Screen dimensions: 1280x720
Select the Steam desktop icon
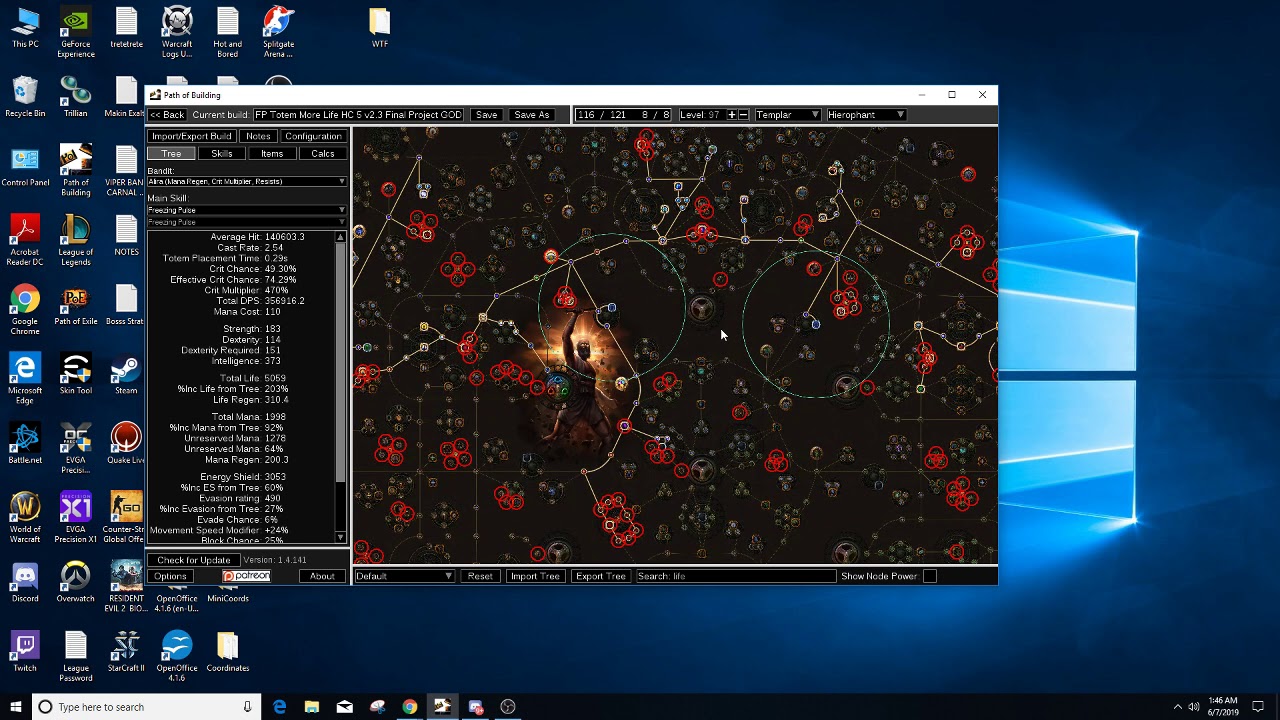click(126, 374)
